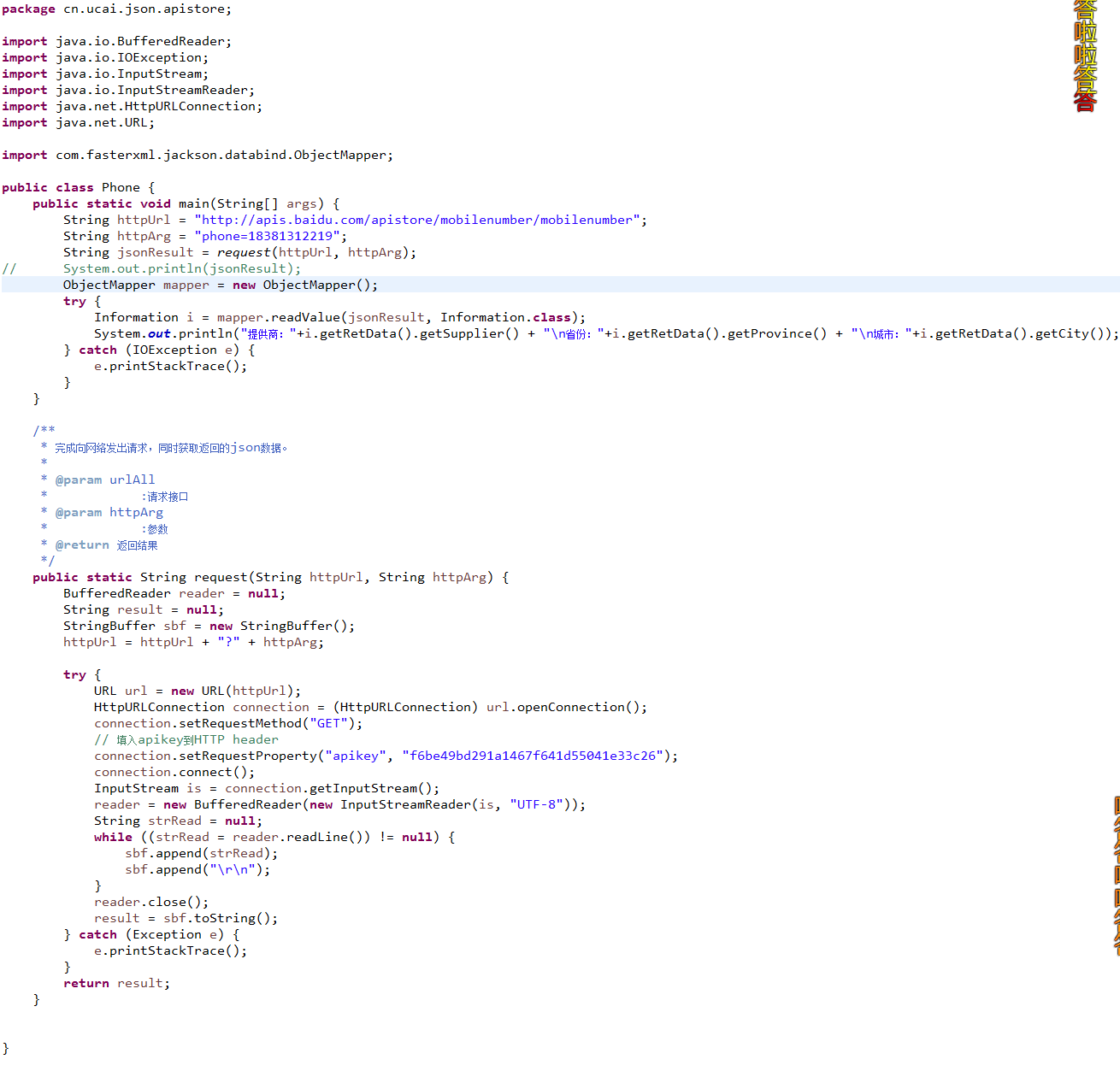
Task: Click the return result statement
Action: pos(116,983)
